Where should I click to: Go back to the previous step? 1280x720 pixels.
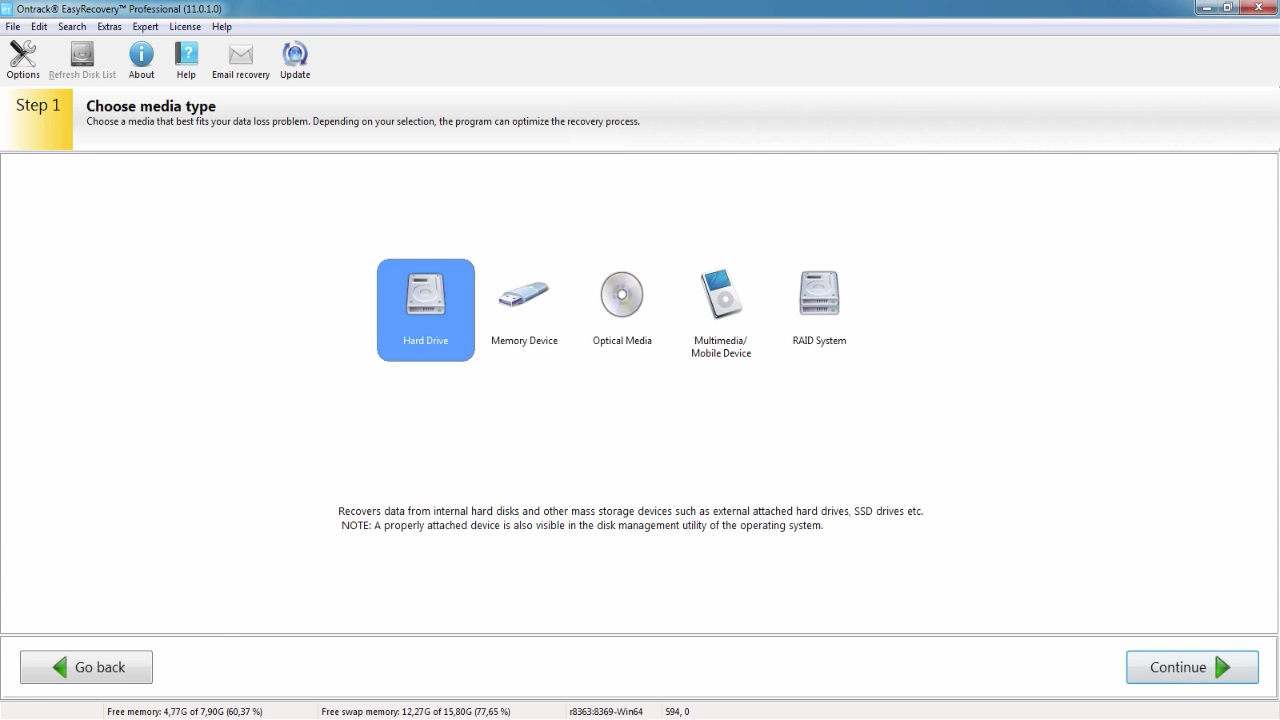pyautogui.click(x=87, y=667)
